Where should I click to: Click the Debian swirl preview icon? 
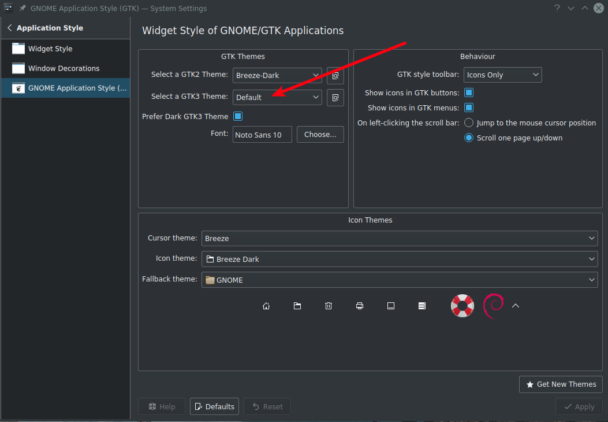[x=493, y=306]
